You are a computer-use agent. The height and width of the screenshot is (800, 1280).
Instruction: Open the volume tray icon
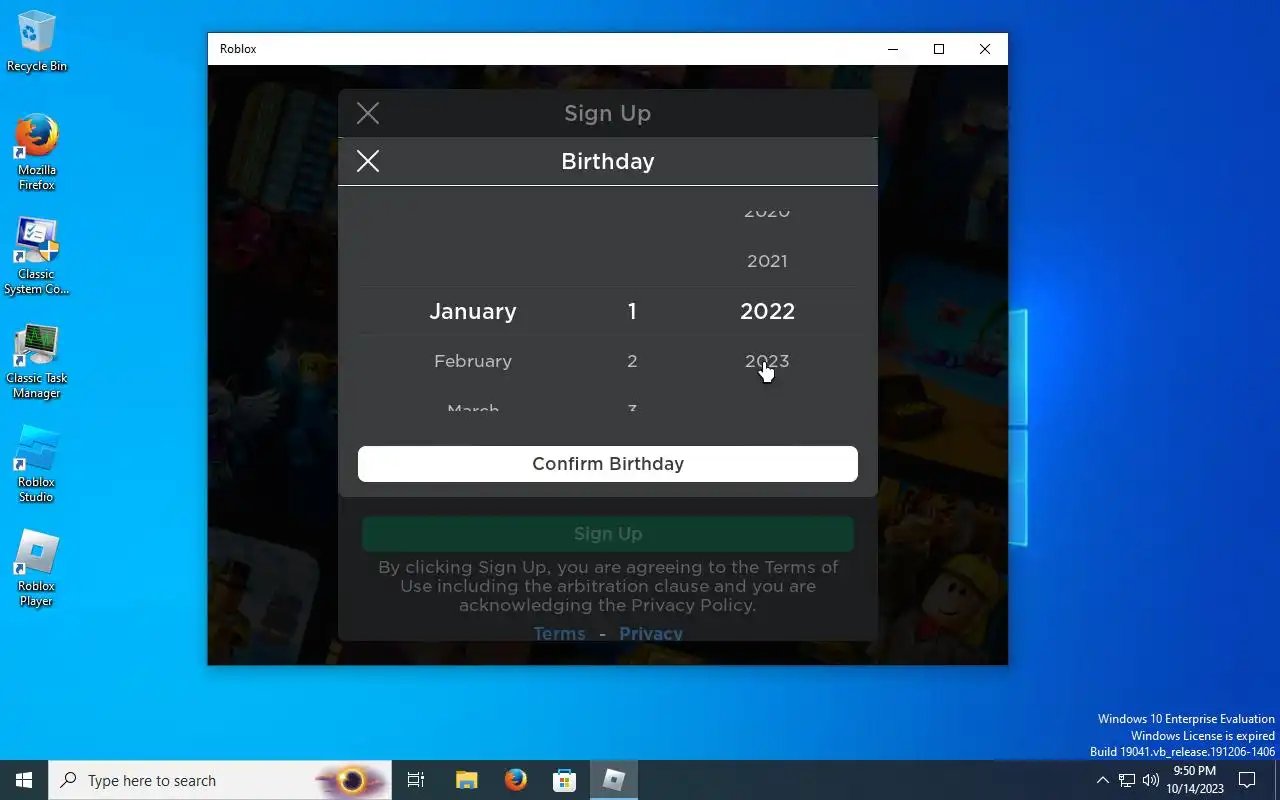(1151, 780)
